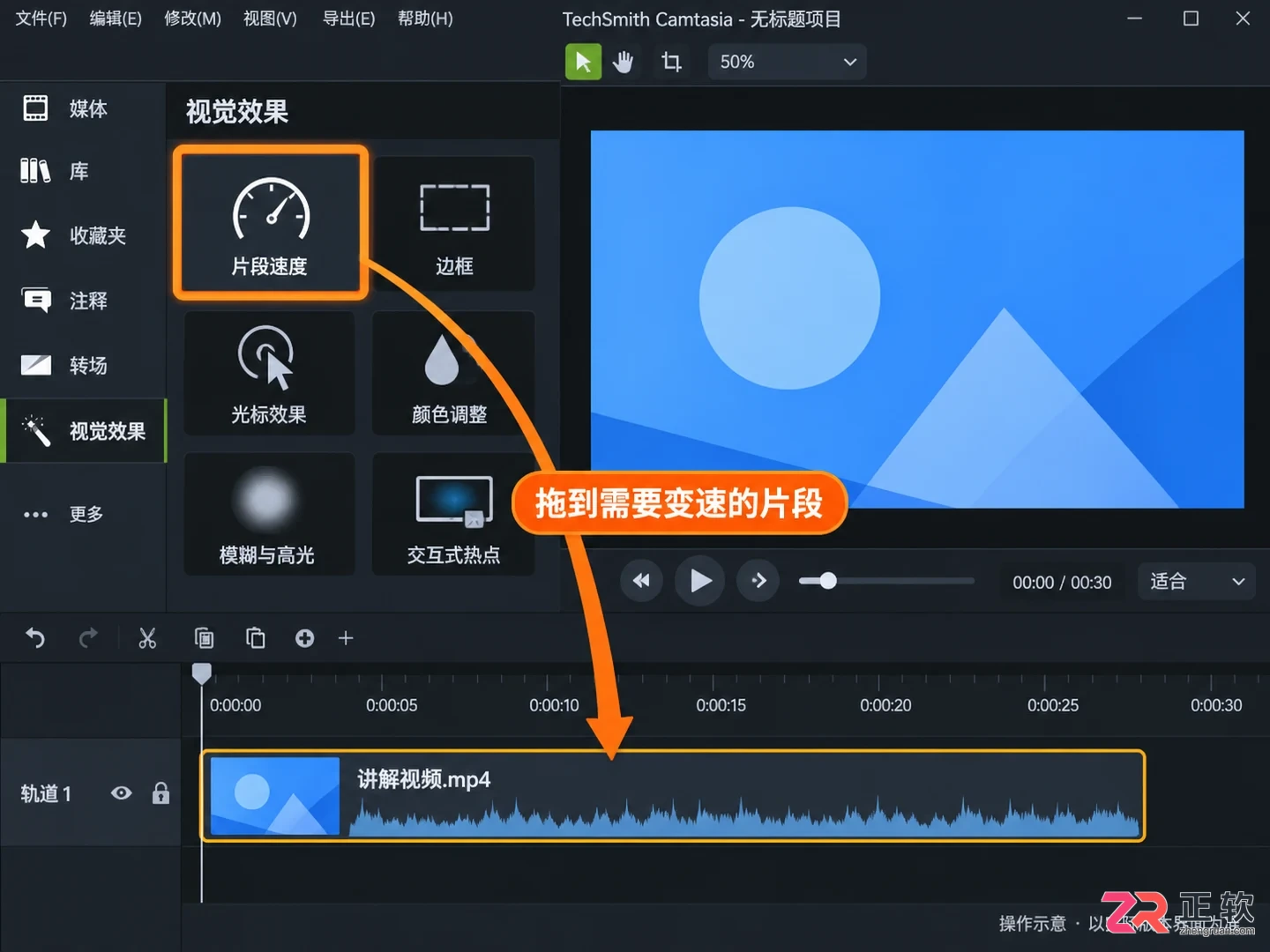Paste from the clipboard icon

tap(256, 638)
